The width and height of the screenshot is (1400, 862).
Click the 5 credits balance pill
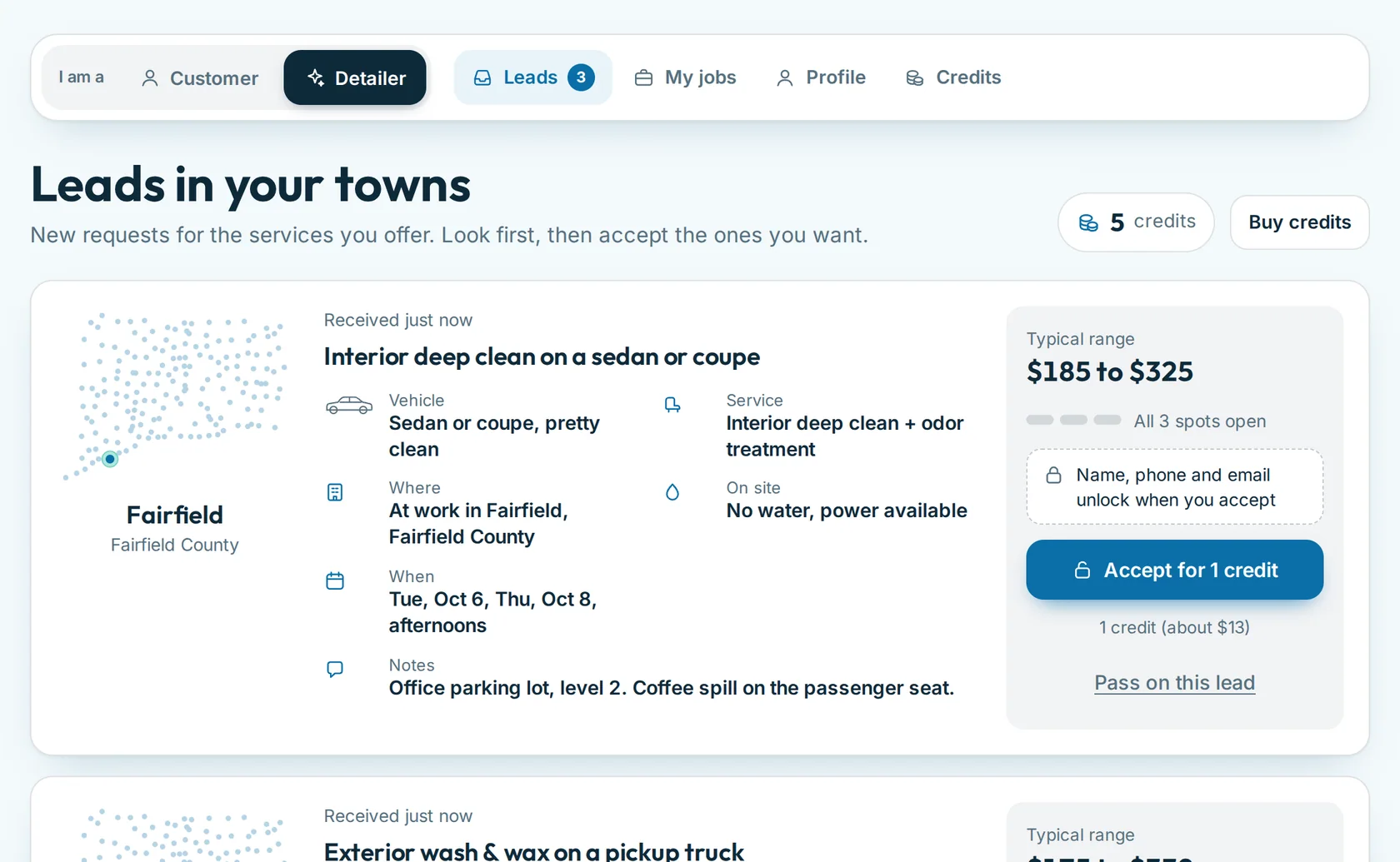coord(1136,222)
